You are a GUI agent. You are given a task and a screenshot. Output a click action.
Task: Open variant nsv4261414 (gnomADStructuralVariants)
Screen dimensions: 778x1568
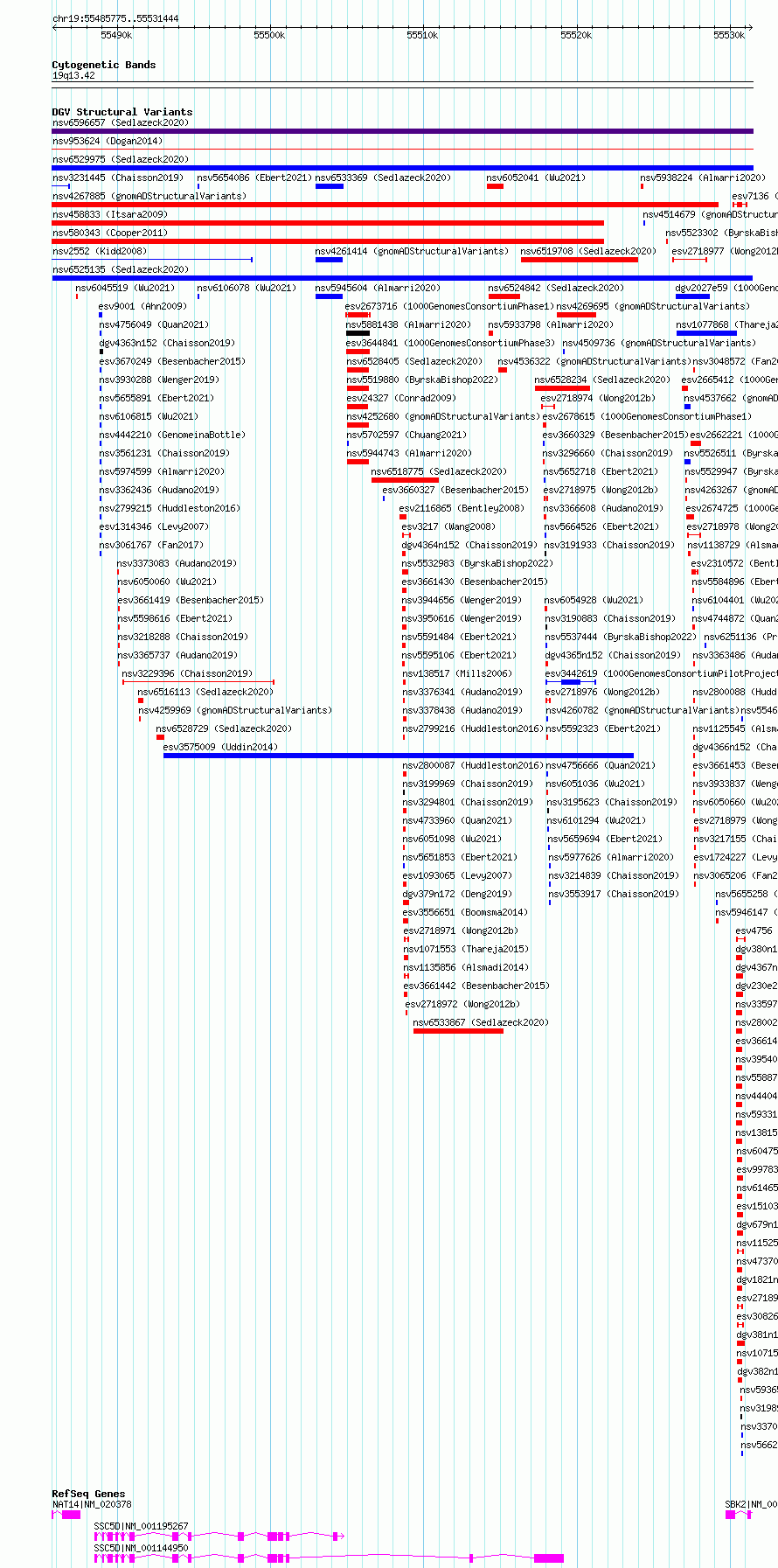tap(412, 251)
